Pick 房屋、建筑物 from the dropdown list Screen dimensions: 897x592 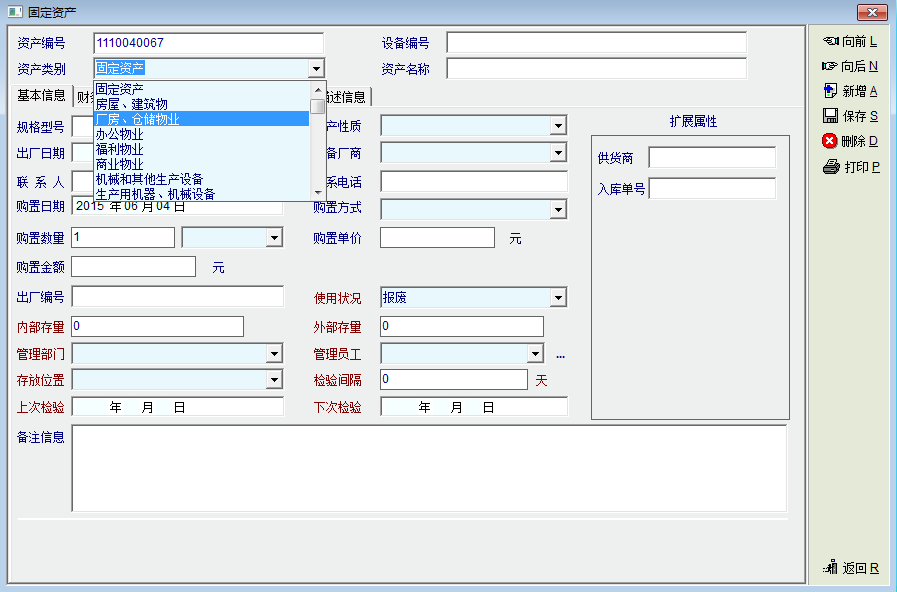tap(131, 104)
